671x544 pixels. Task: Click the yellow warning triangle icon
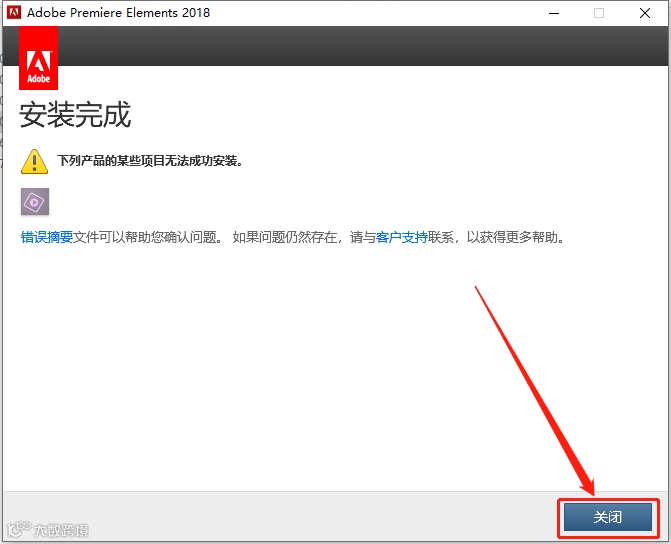[x=34, y=162]
